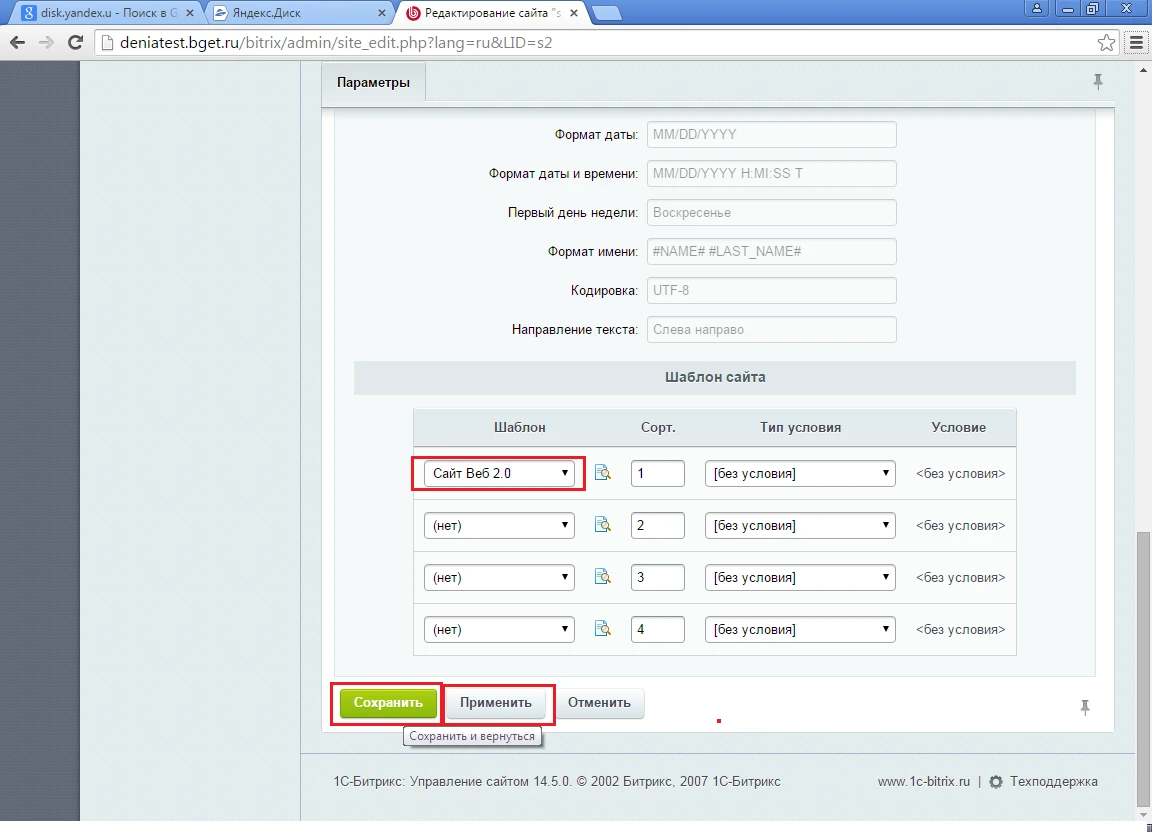Open www.1c-bitrix.ru footer link
Screen dimensions: 1152x832
tap(924, 782)
